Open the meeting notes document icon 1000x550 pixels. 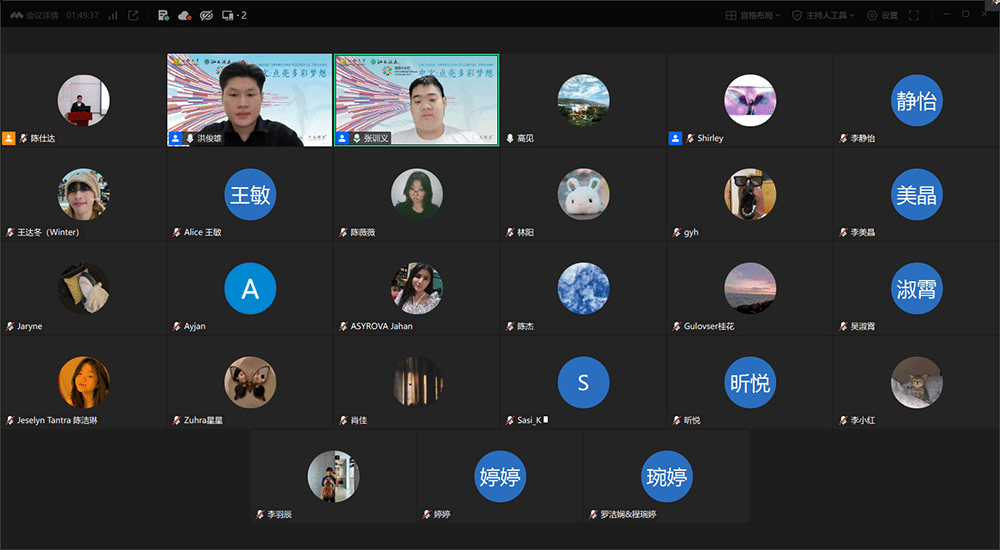(163, 15)
